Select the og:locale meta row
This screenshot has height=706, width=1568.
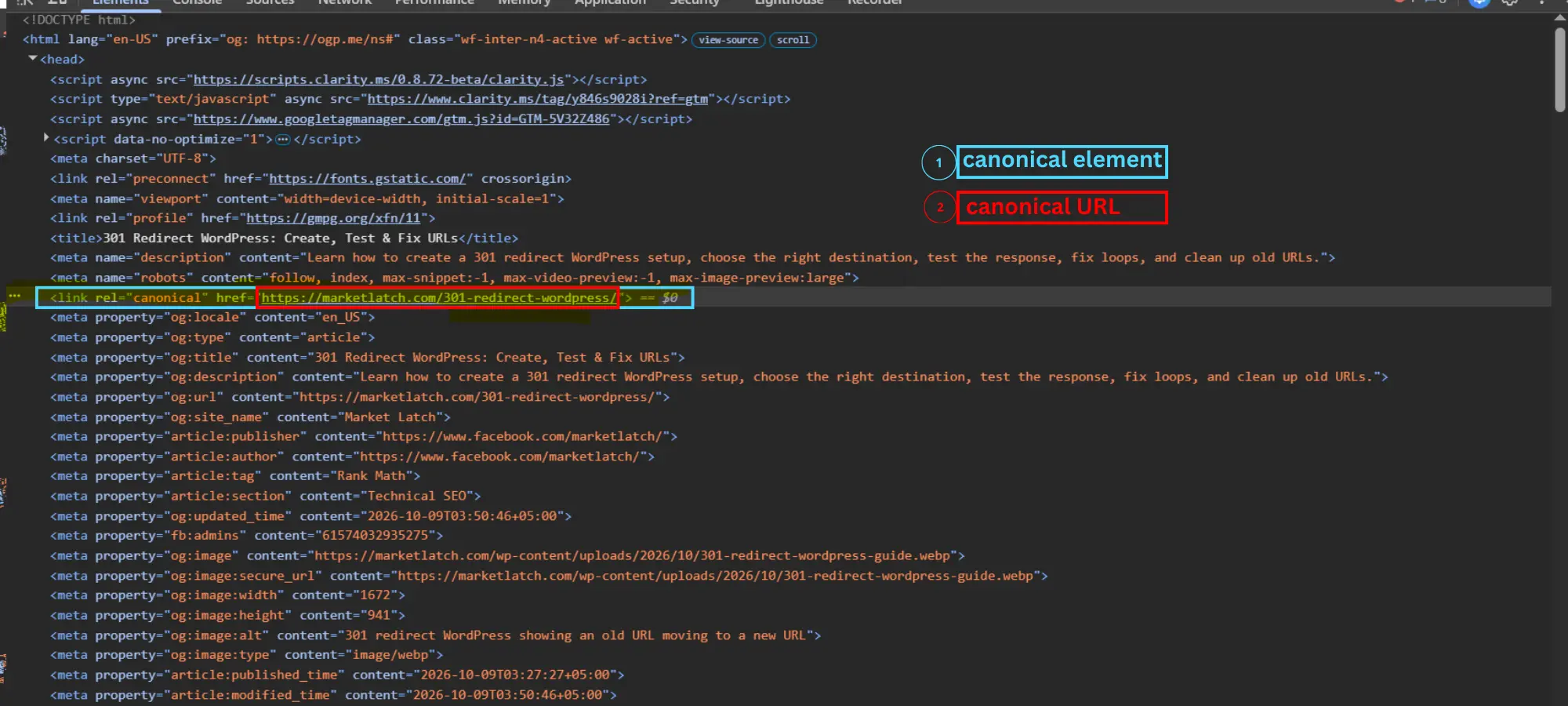[212, 317]
